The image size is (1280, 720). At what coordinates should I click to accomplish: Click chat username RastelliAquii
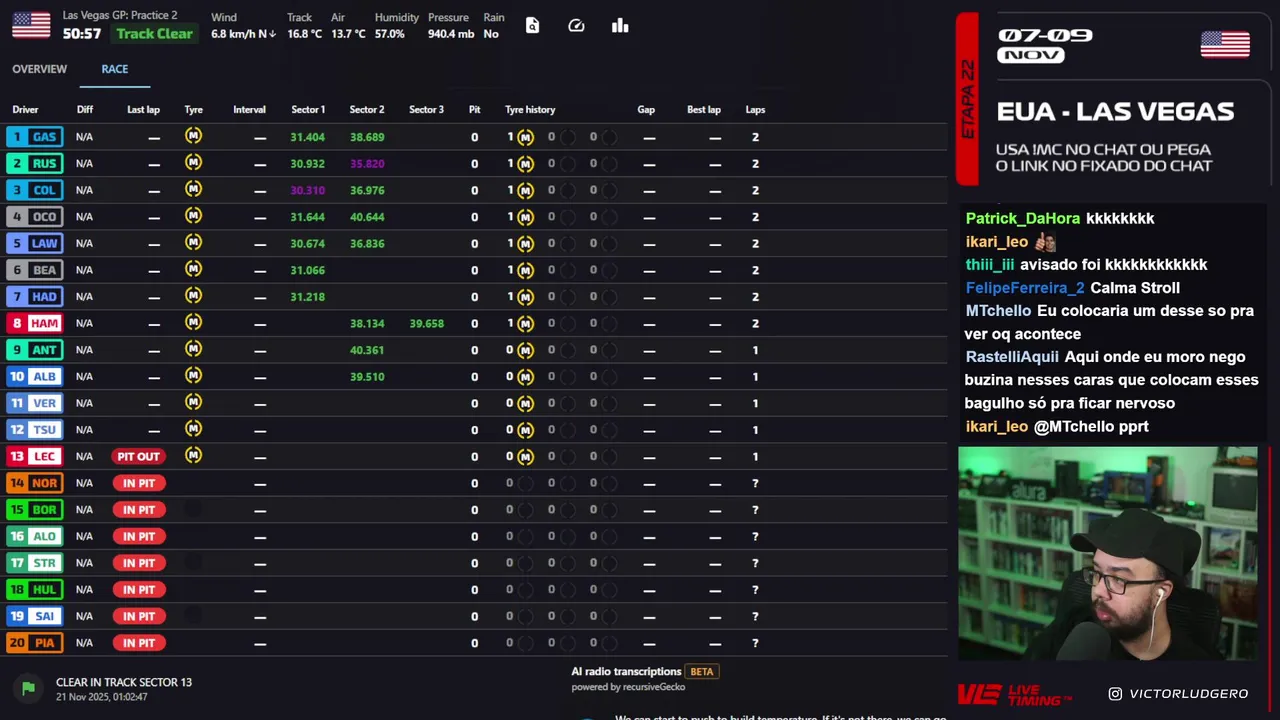tap(1012, 356)
